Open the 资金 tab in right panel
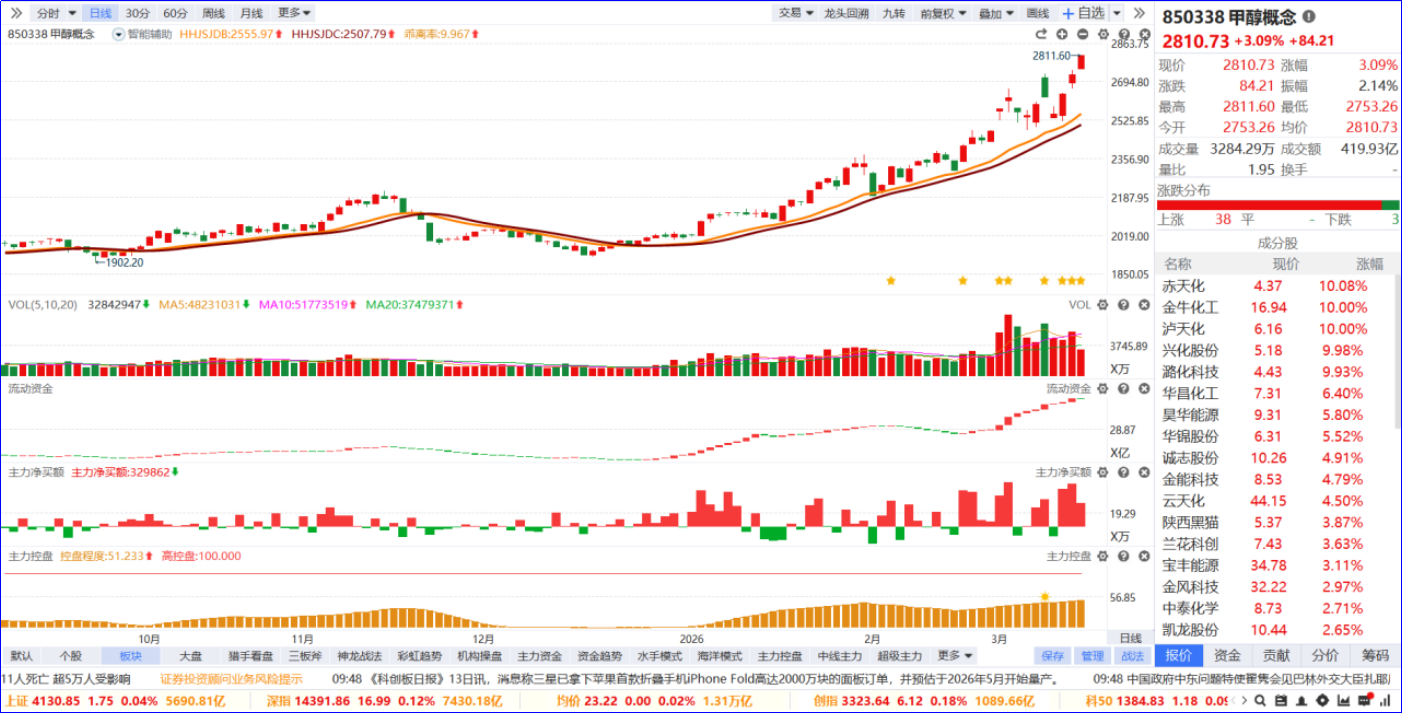The width and height of the screenshot is (1402, 713). pos(1227,655)
